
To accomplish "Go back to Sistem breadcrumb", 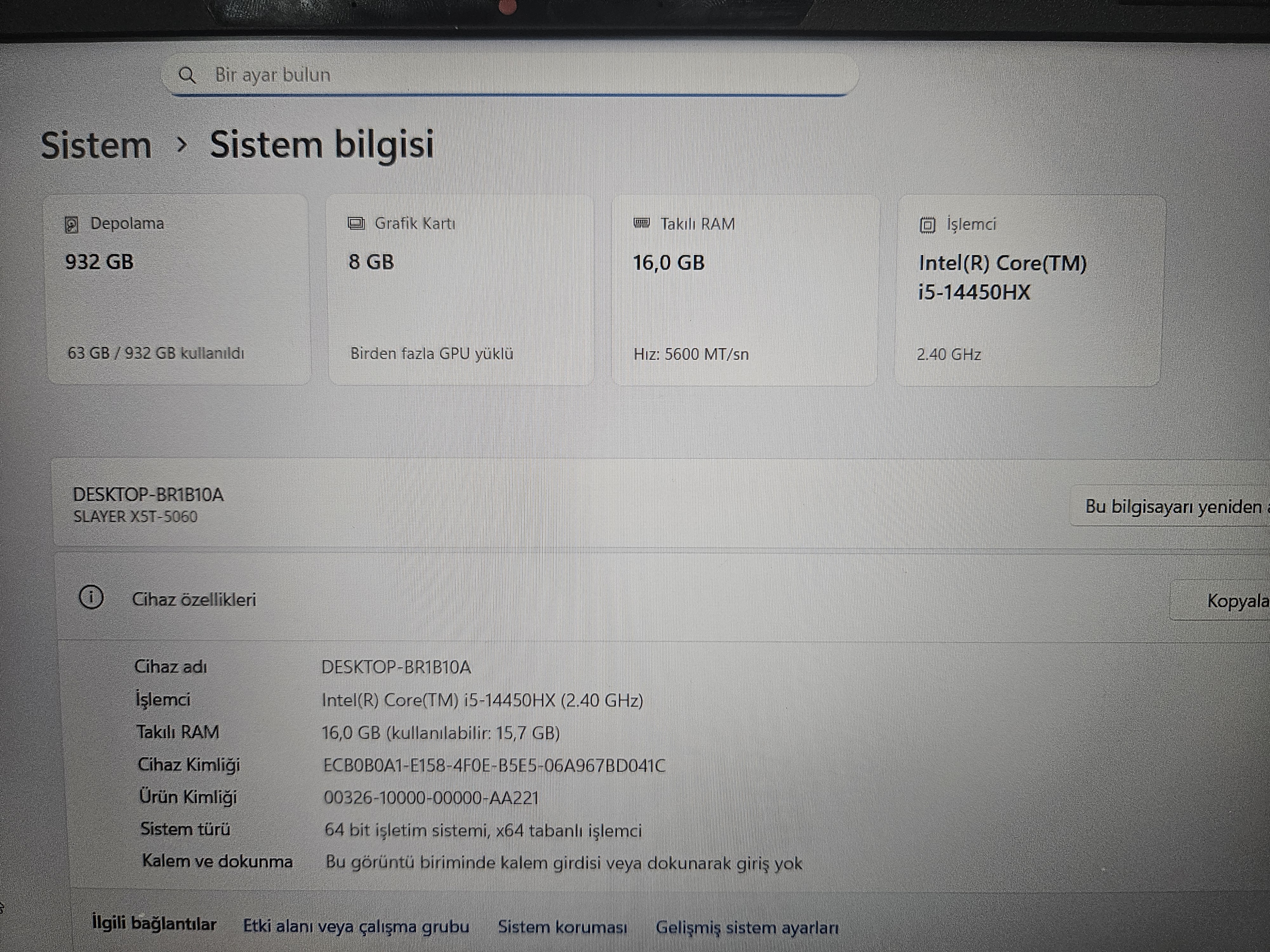I will point(96,145).
